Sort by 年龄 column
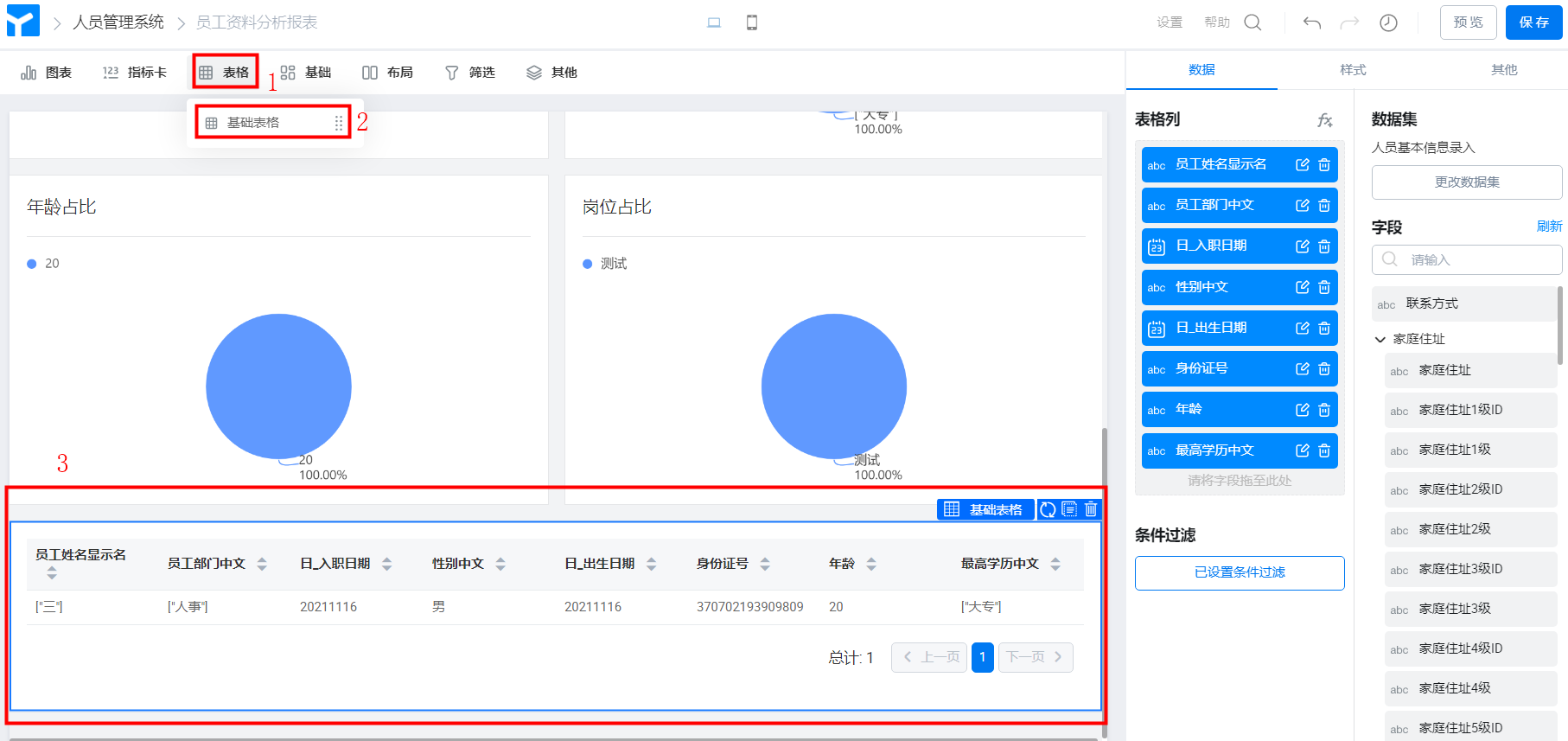This screenshot has width=1568, height=741. [x=871, y=564]
